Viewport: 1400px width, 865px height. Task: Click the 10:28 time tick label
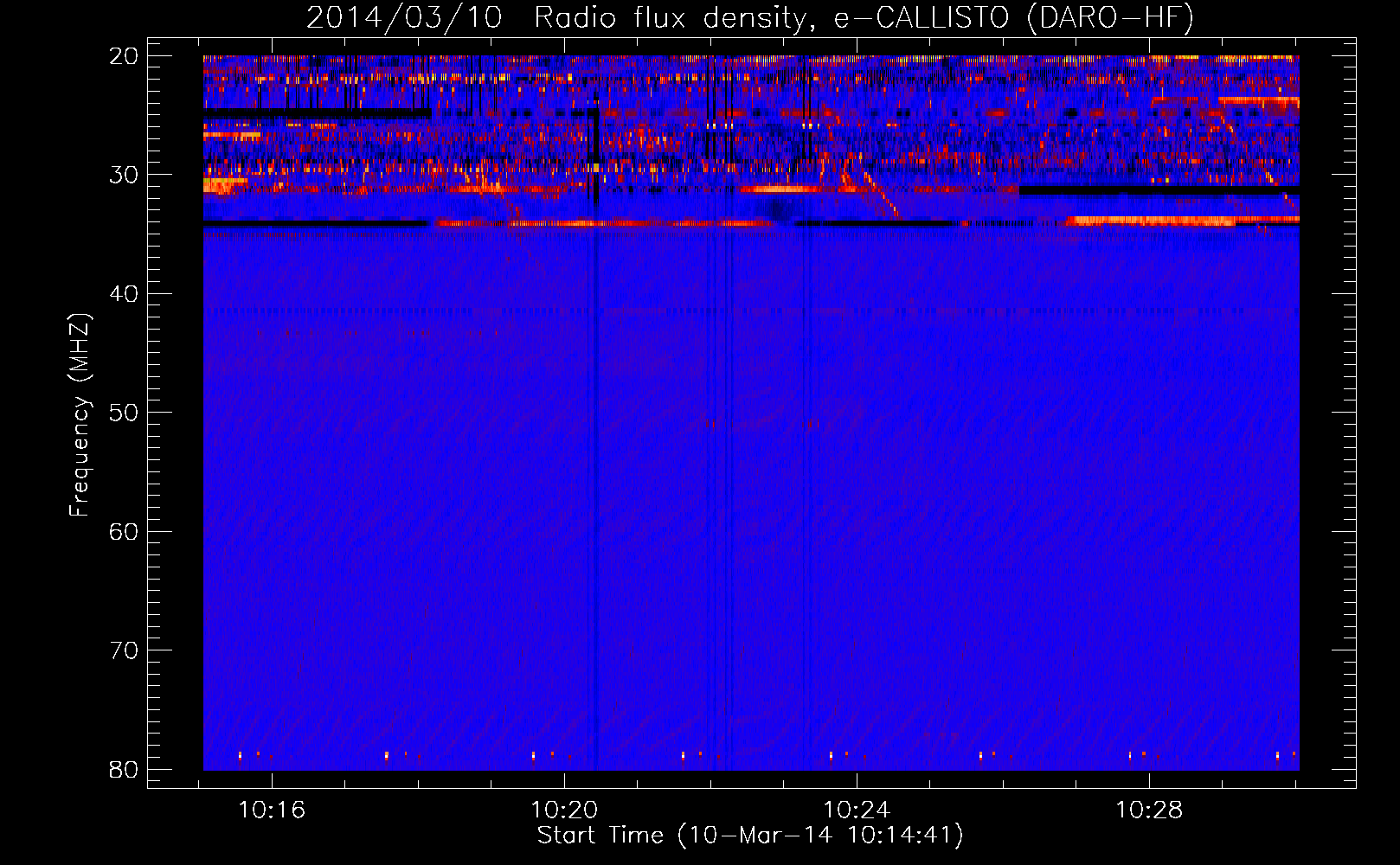[1149, 811]
